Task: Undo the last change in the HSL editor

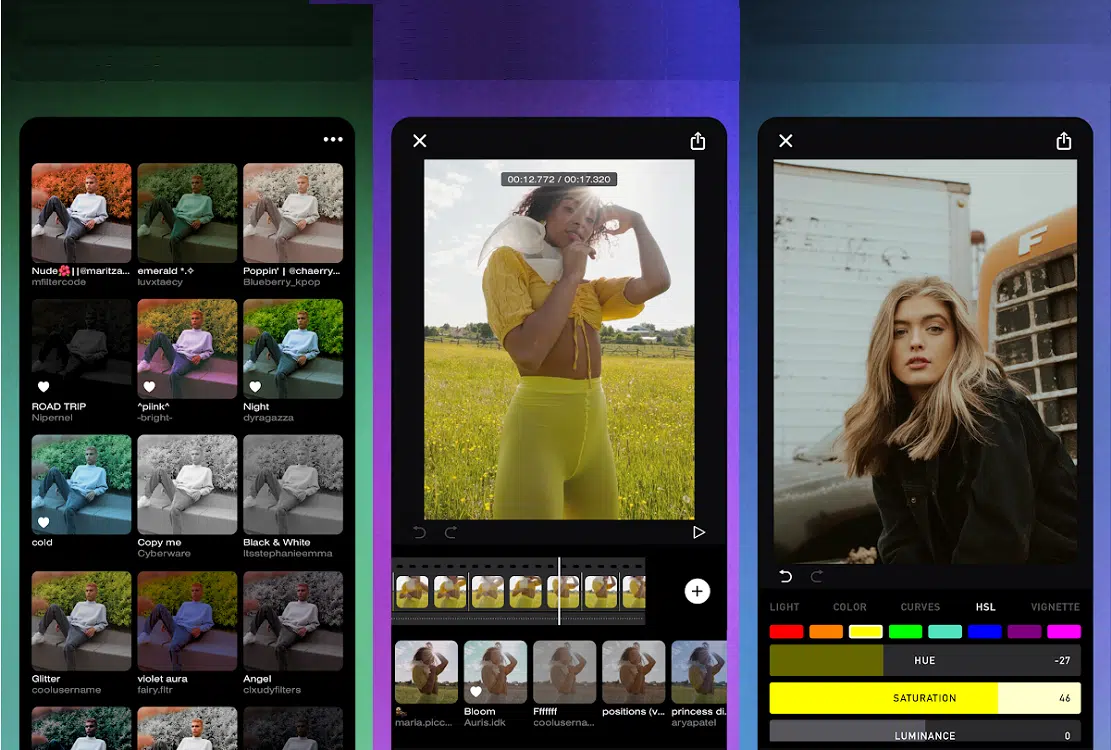Action: (x=786, y=576)
